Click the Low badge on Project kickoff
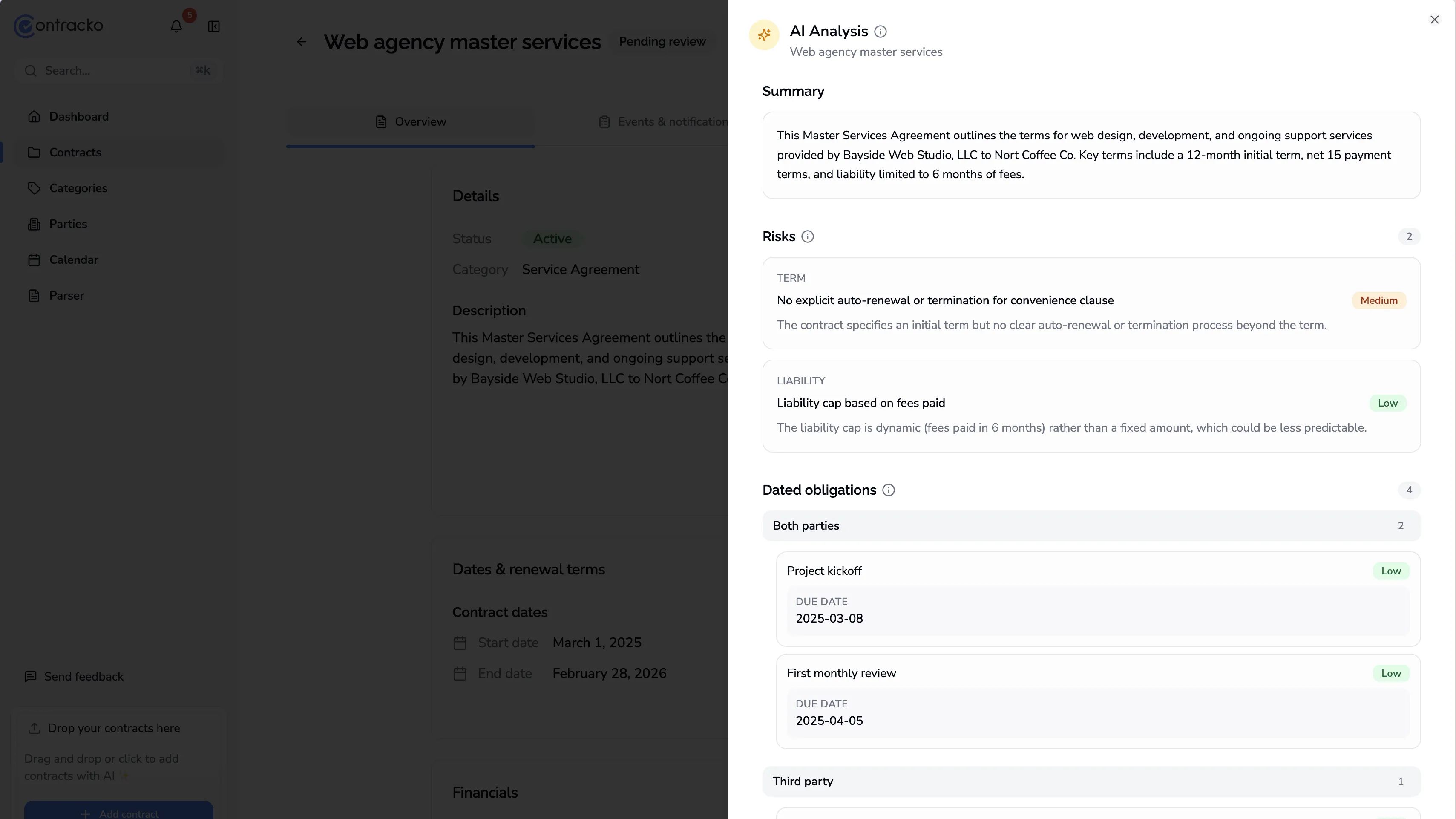This screenshot has height=819, width=1456. pos(1391,571)
